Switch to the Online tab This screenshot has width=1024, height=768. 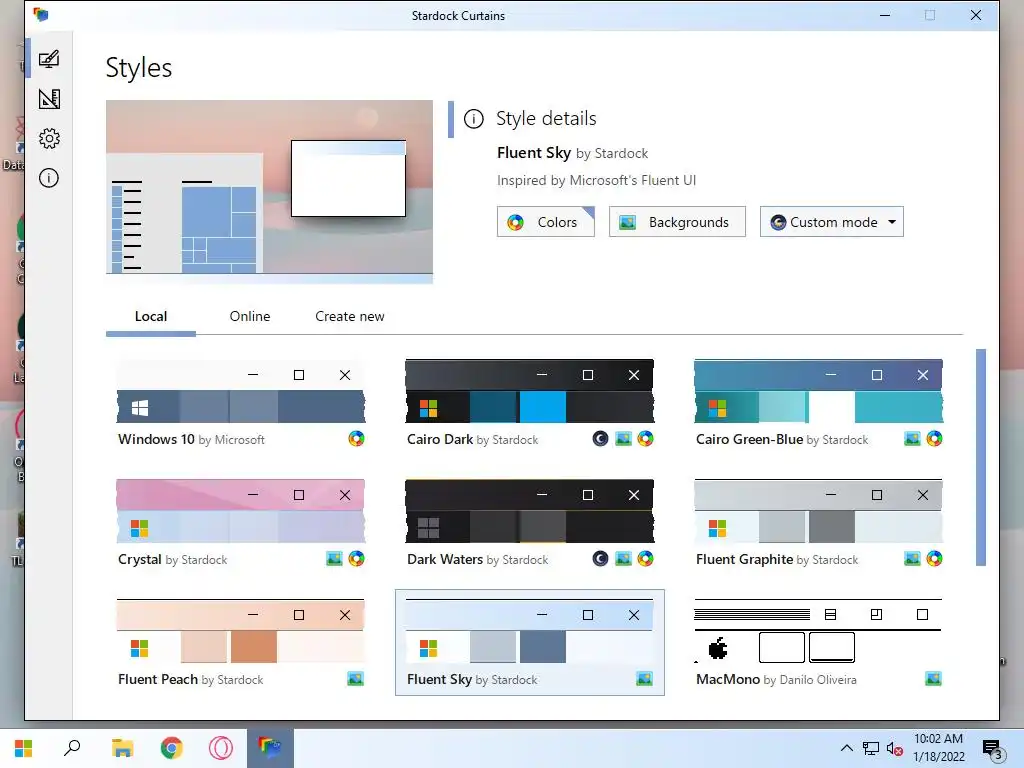tap(249, 317)
